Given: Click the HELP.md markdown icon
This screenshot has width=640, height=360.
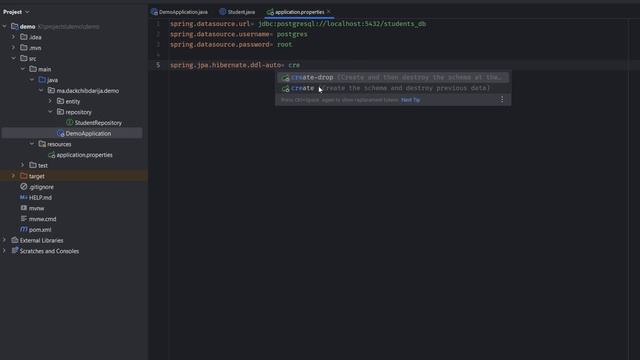Looking at the screenshot, I should 24,198.
